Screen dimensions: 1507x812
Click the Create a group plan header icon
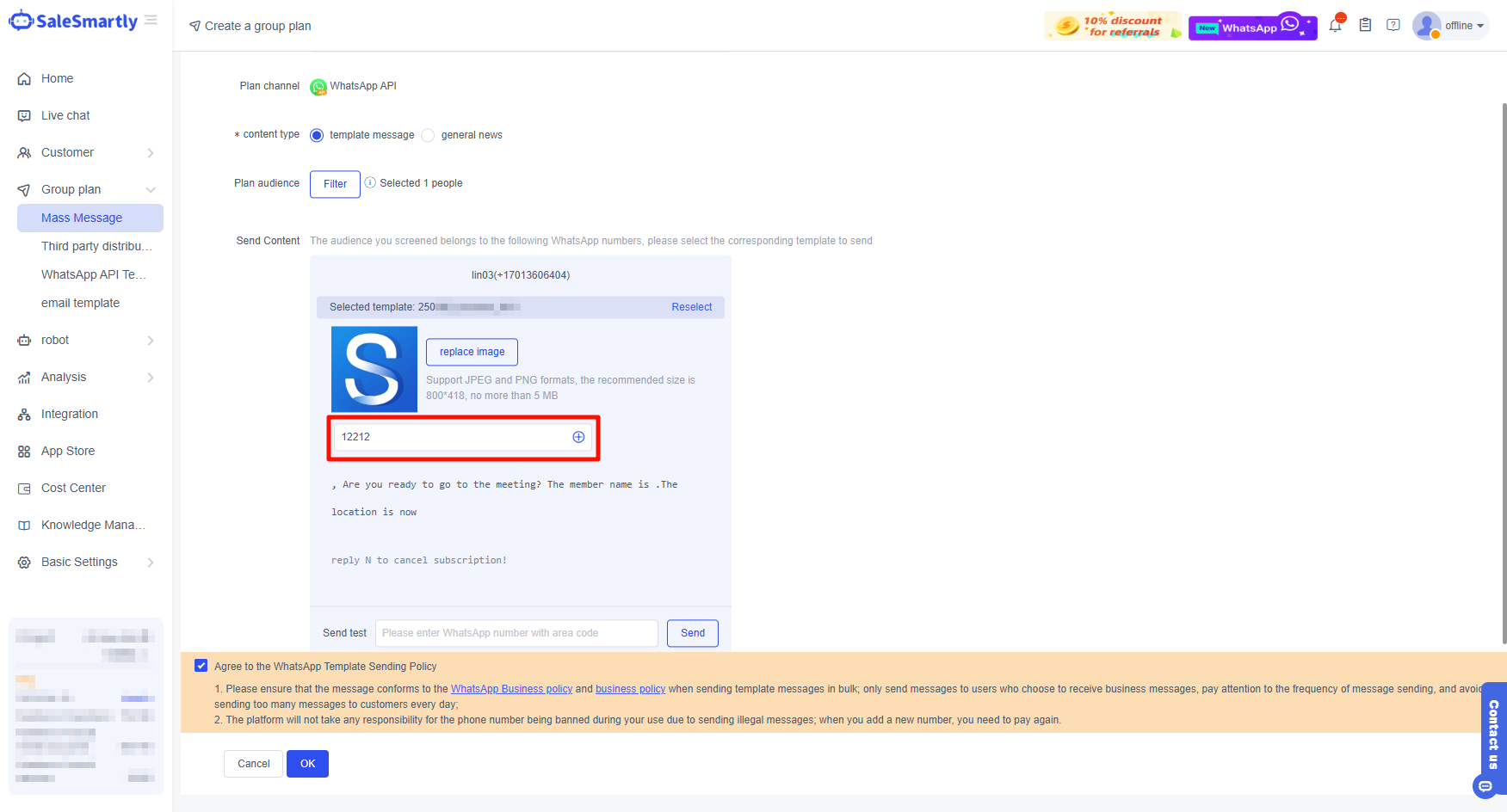coord(195,26)
